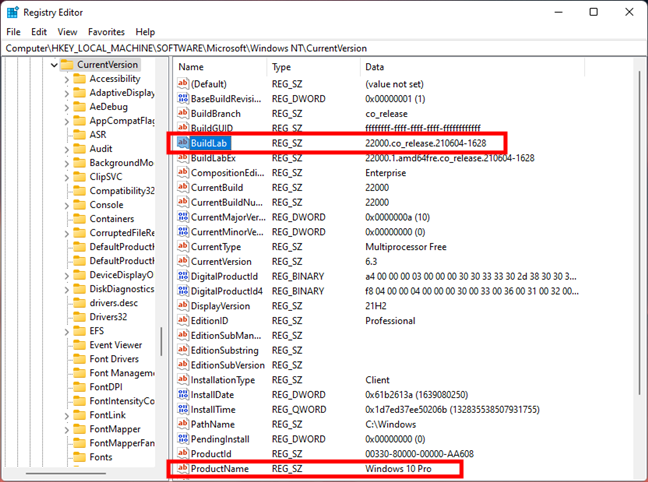Click the AeDebug key folder icon
The width and height of the screenshot is (648, 482).
click(79, 107)
